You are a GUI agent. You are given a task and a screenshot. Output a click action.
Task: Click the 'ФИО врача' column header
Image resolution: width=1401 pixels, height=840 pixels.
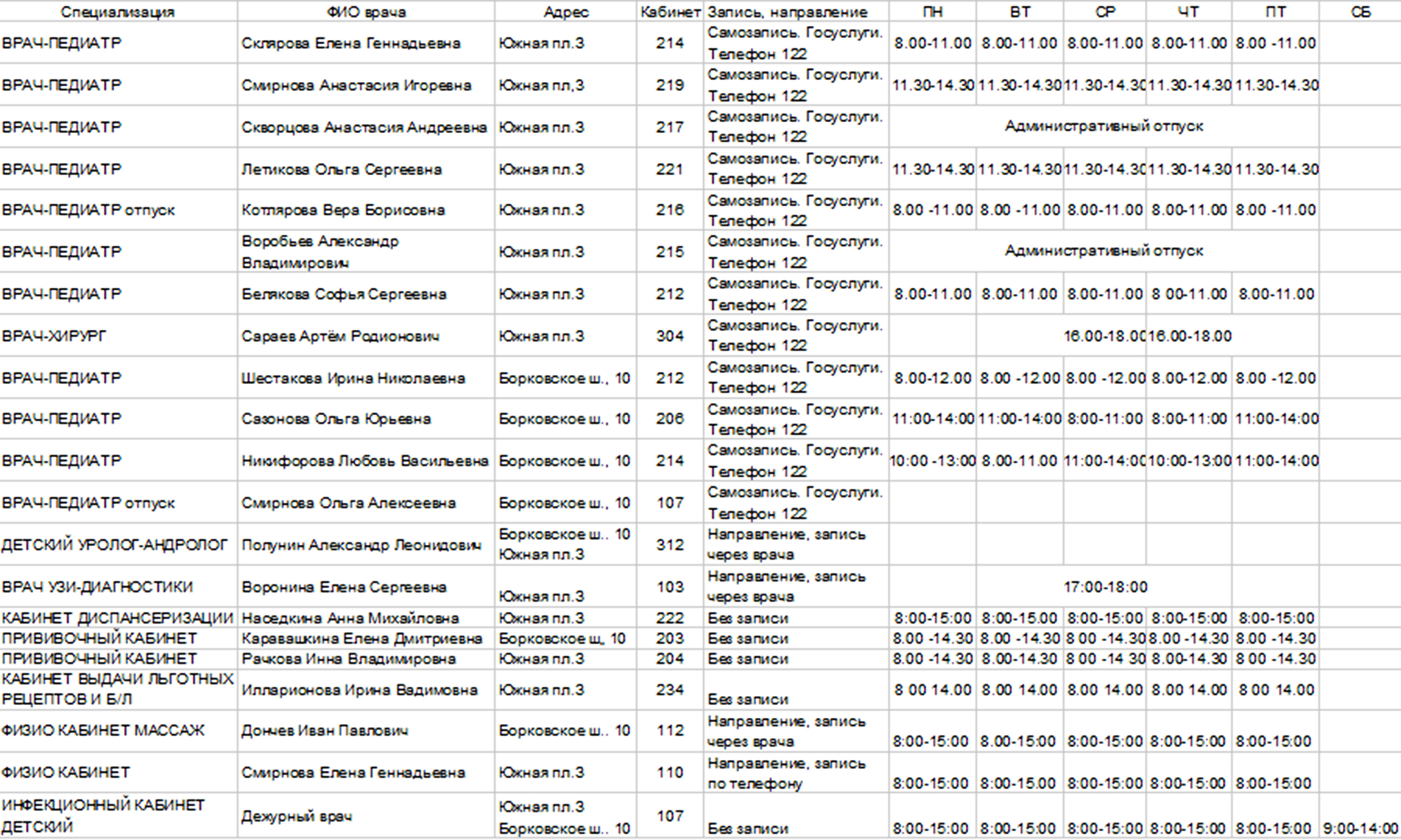[366, 12]
